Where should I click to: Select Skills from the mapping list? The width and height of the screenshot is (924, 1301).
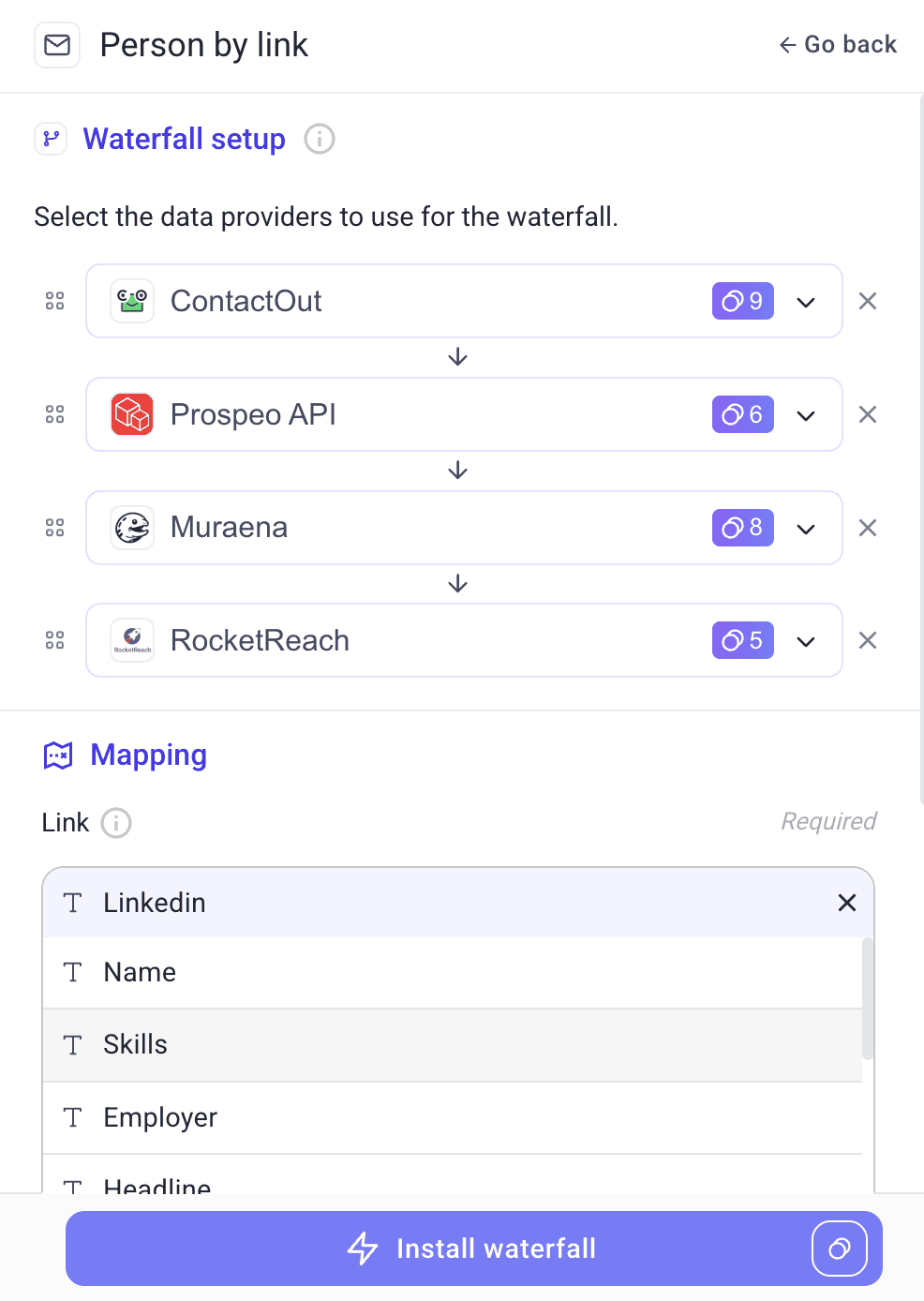135,1044
